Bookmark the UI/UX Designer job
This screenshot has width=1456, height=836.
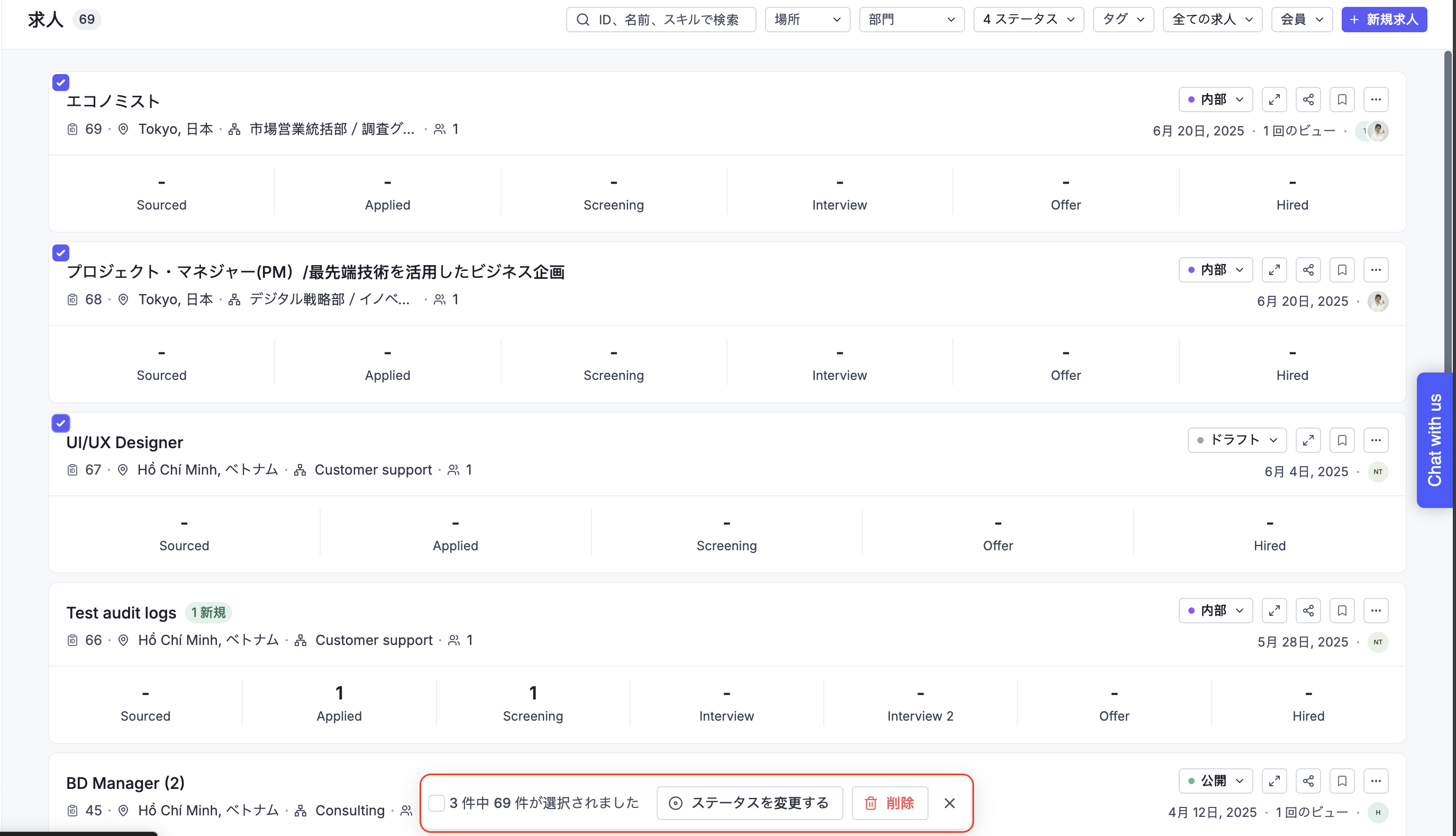(x=1342, y=440)
